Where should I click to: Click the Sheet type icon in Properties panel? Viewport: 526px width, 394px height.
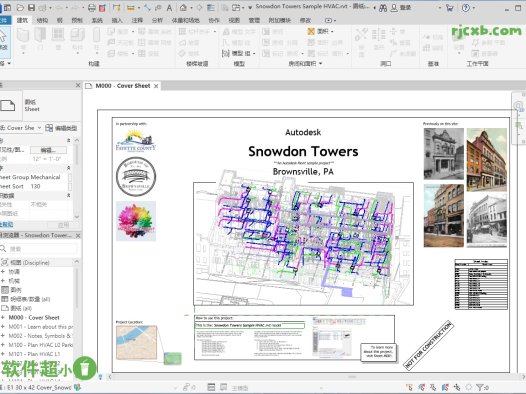8,105
